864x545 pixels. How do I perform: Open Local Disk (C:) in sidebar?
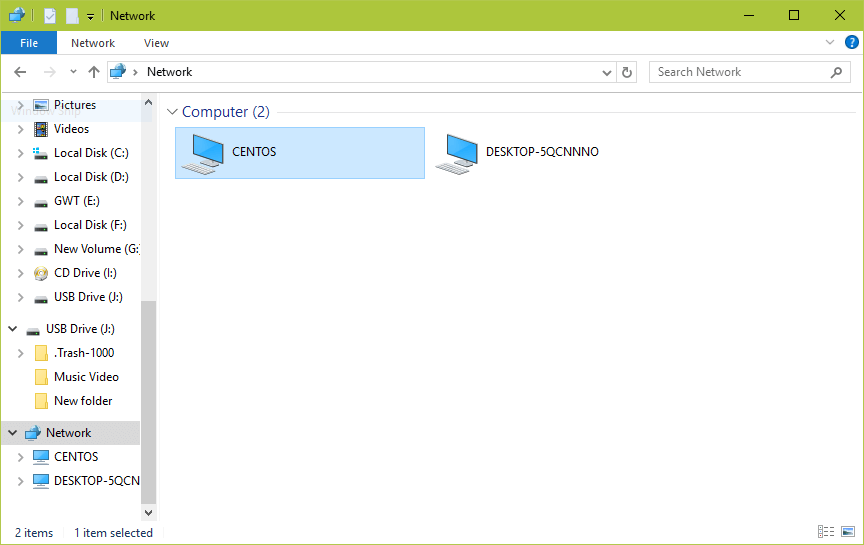(x=91, y=153)
